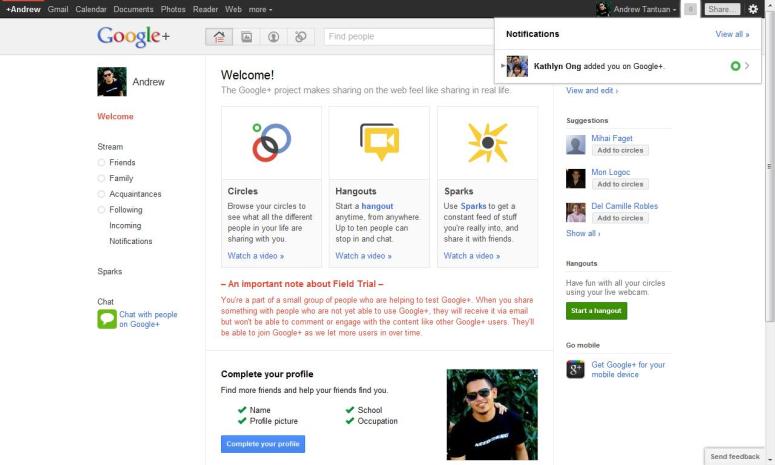Open +Andrew in the top bar
The width and height of the screenshot is (775, 465).
click(x=23, y=9)
